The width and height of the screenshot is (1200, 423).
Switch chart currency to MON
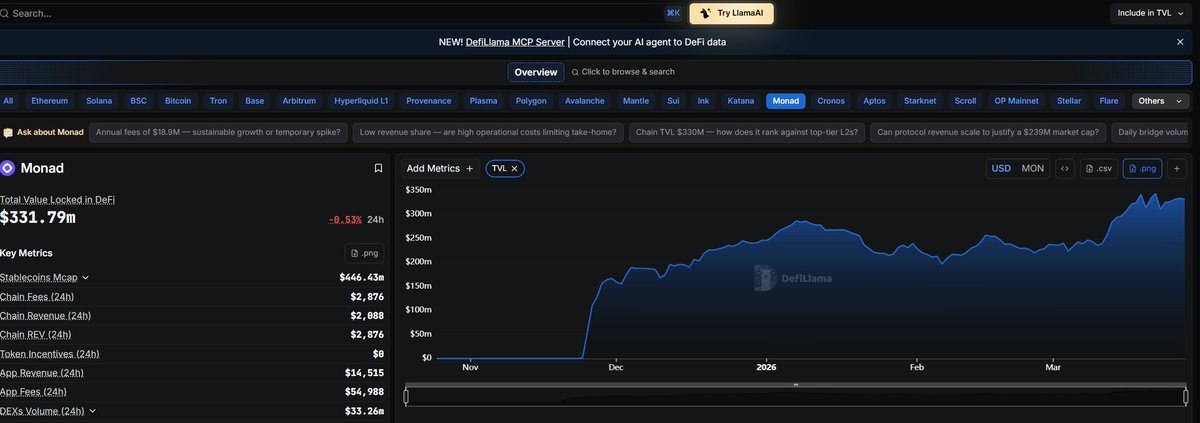1032,168
